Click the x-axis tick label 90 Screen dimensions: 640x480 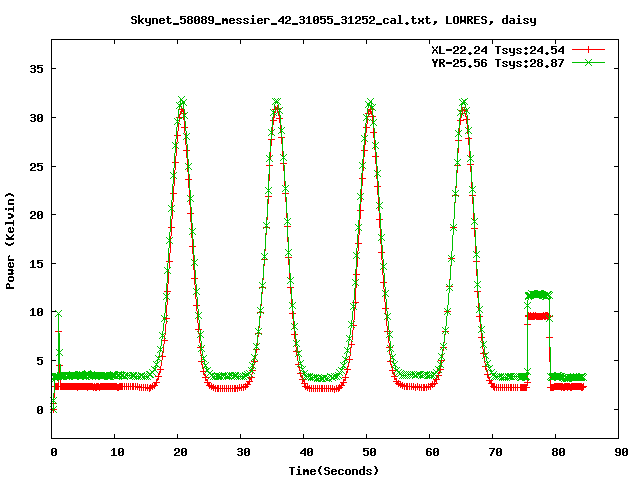pos(621,452)
